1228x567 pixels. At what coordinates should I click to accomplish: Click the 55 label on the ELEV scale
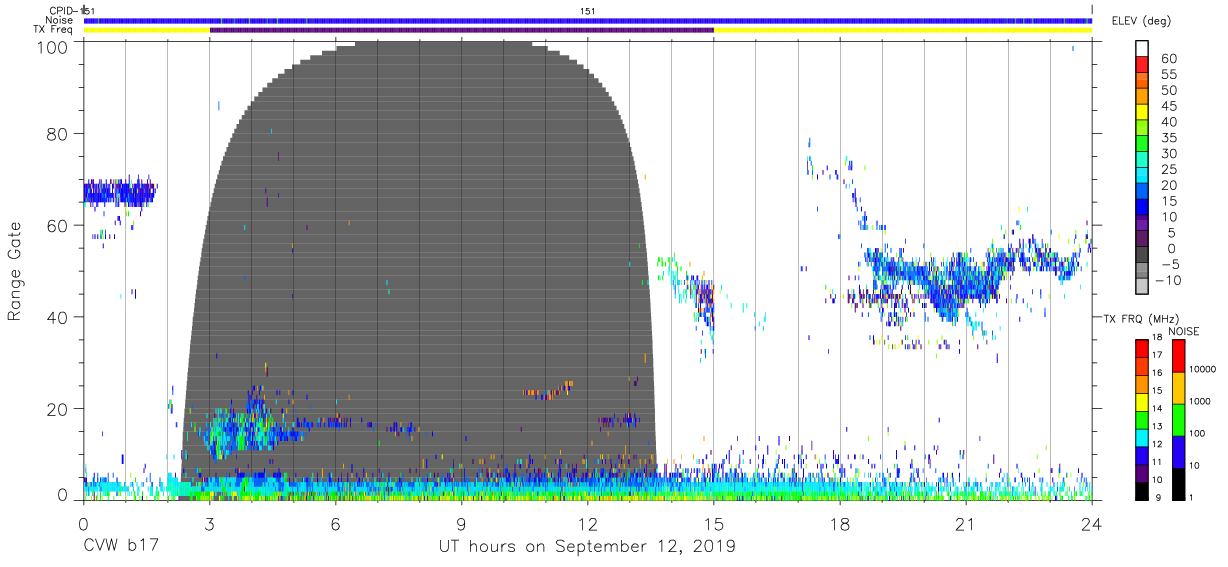point(1169,75)
